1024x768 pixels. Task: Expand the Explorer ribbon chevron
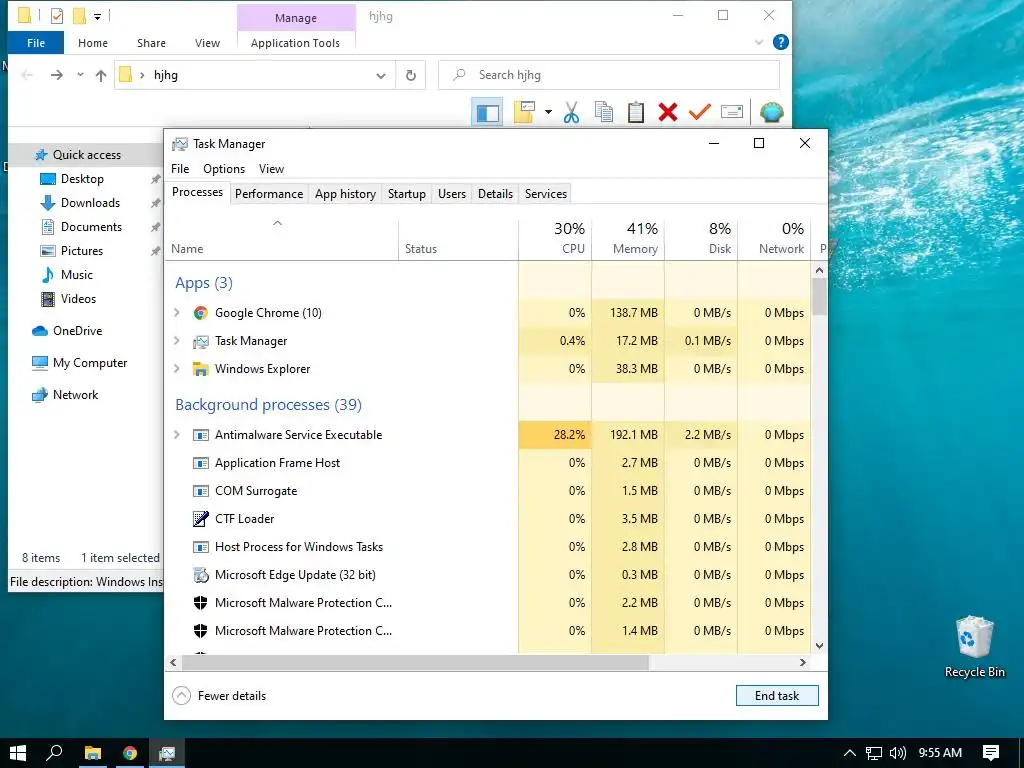[x=758, y=42]
